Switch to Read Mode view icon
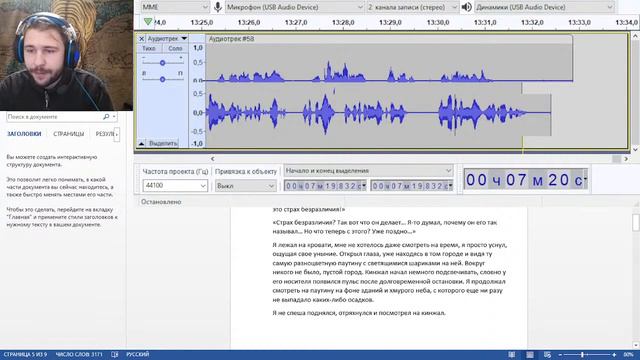This screenshot has height=360, width=640. tap(511, 354)
